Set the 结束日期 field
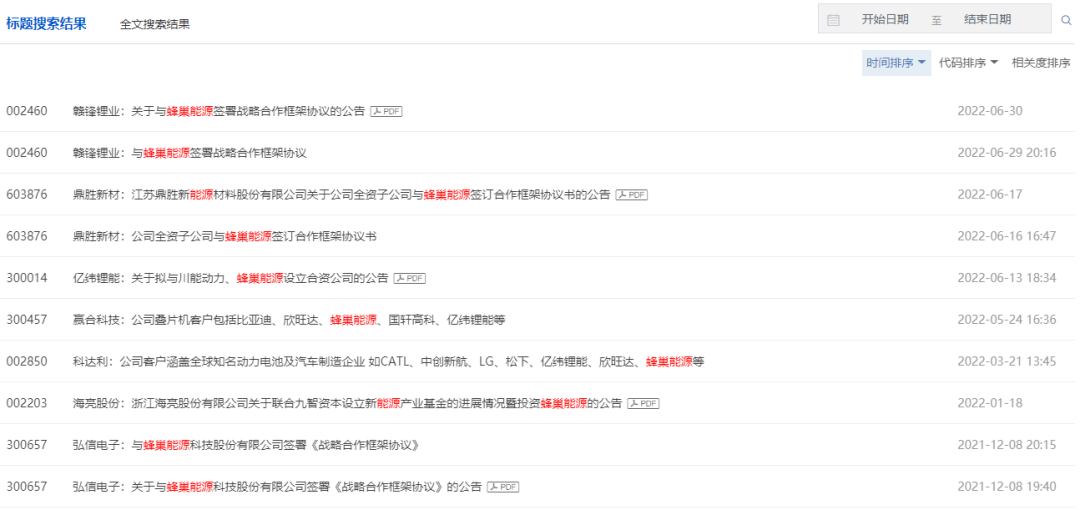The width and height of the screenshot is (1080, 510). [x=988, y=20]
